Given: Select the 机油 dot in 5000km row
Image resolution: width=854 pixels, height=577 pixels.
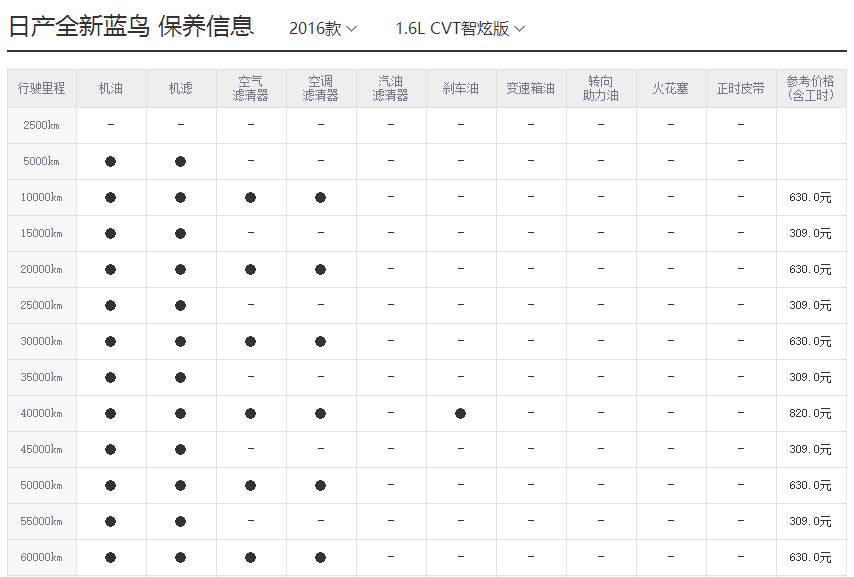Looking at the screenshot, I should pos(110,161).
